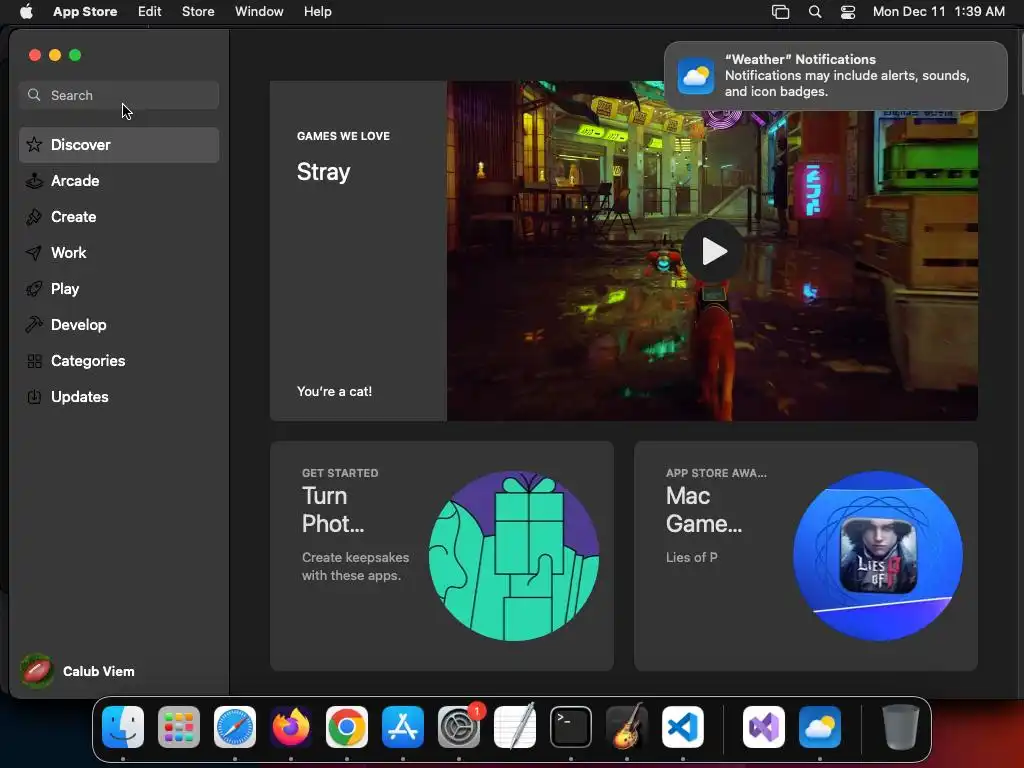Click the Work paper plane icon
Screen dimensions: 1024x768
coord(34,253)
